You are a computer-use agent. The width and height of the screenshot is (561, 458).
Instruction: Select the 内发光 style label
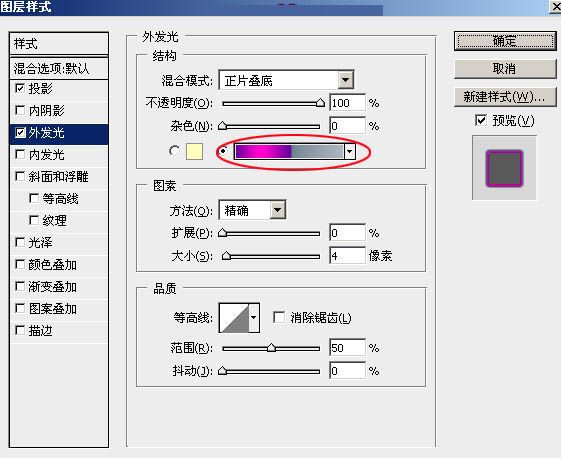pos(47,155)
